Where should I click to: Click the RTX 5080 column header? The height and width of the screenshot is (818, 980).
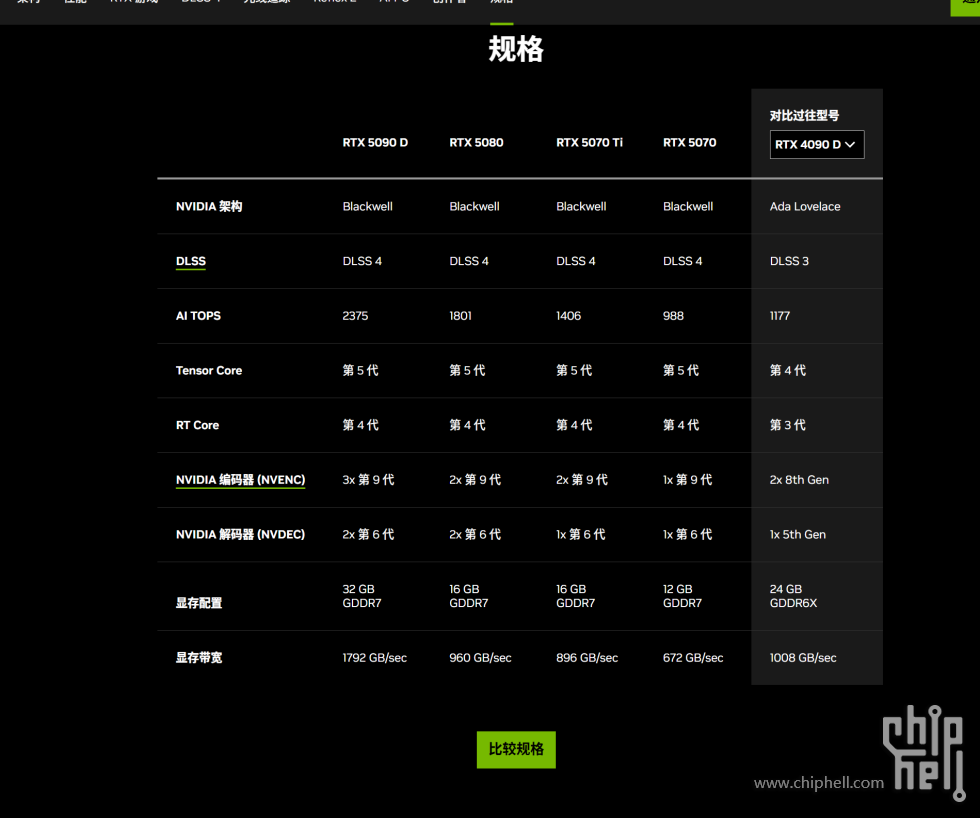pyautogui.click(x=476, y=142)
